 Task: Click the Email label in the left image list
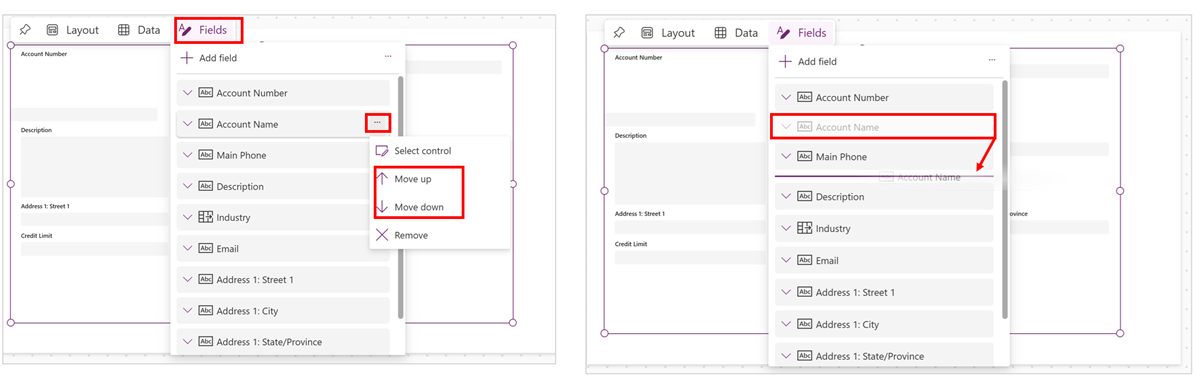pos(229,248)
